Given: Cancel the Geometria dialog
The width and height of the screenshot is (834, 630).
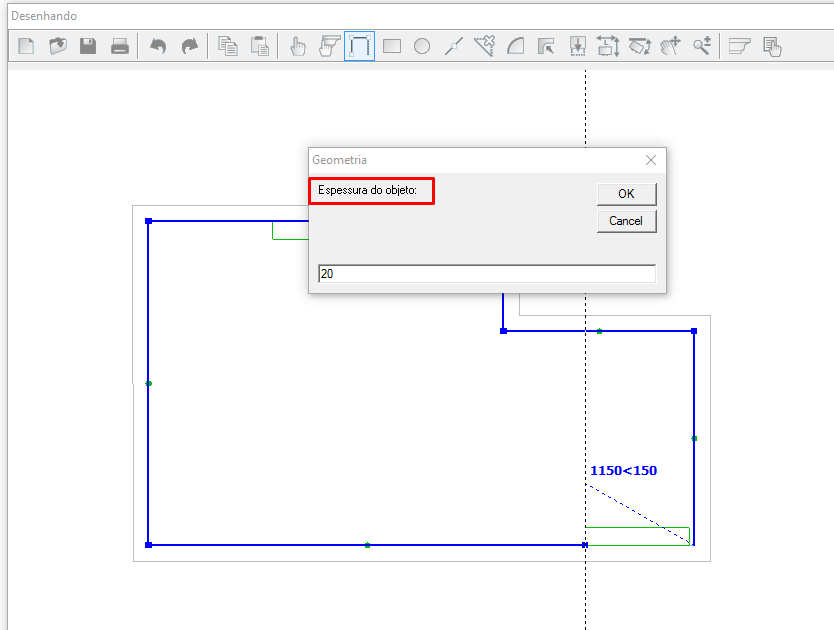Looking at the screenshot, I should (x=627, y=221).
